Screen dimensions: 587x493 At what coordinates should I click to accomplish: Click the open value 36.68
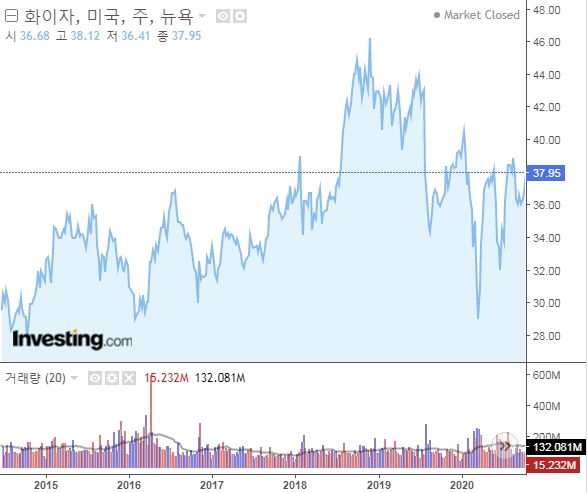point(35,36)
